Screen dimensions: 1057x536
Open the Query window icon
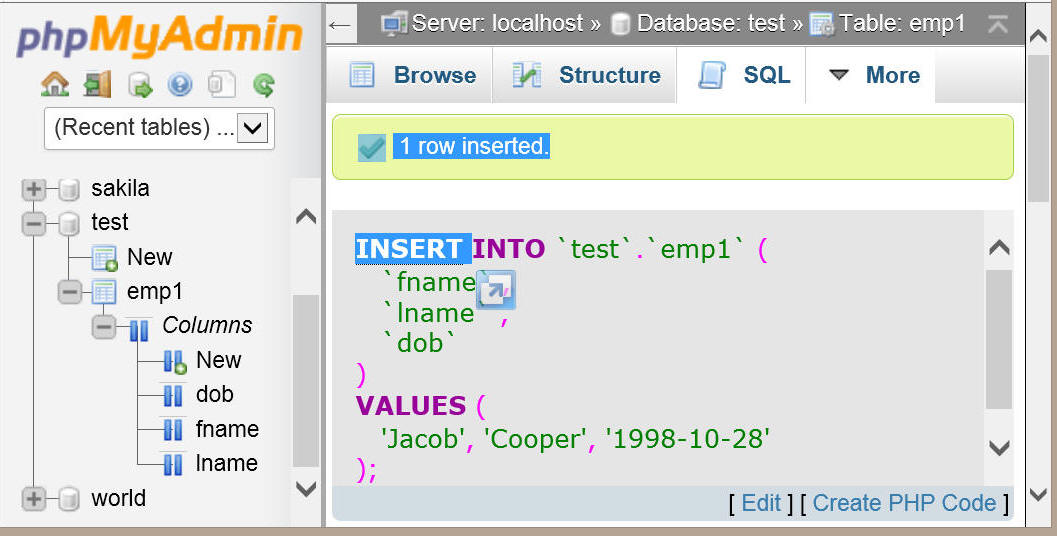click(140, 86)
